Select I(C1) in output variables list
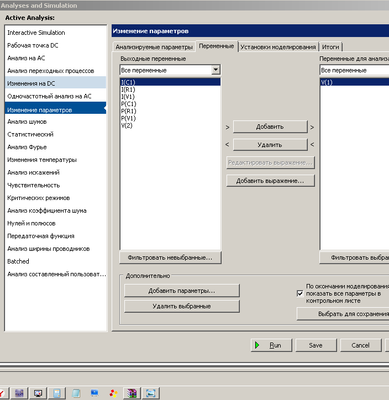Viewport: 389px width, 400px height. pyautogui.click(x=170, y=82)
